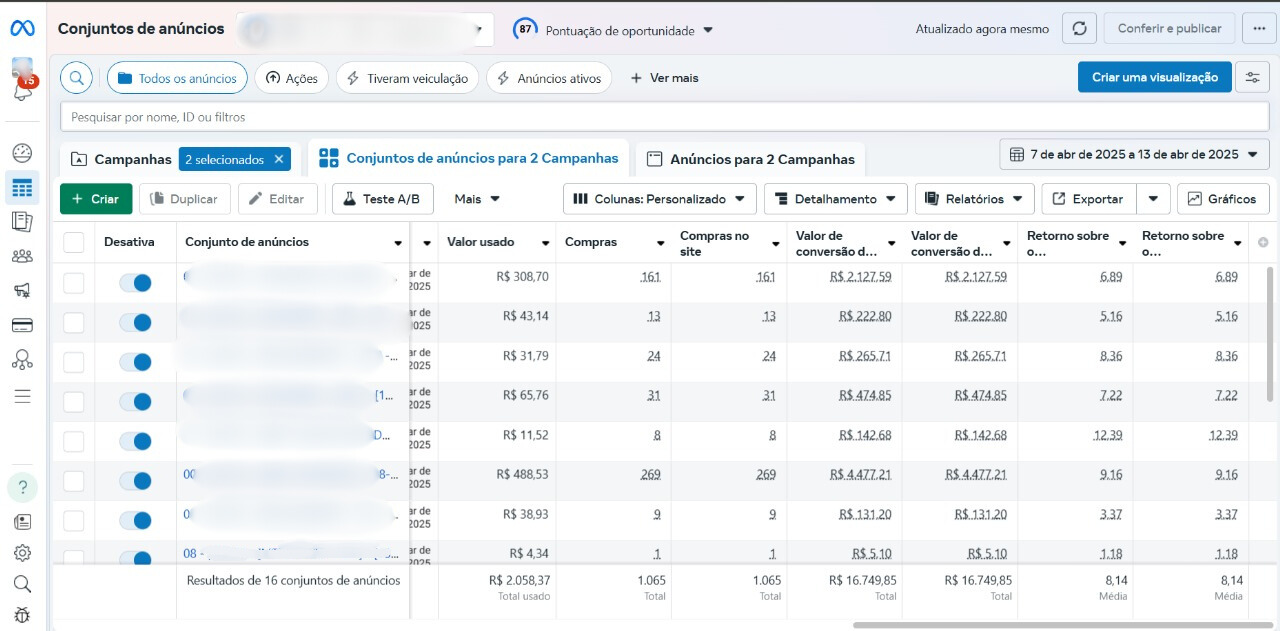Open the partners icon in sidebar
This screenshot has width=1280, height=631.
pos(22,360)
